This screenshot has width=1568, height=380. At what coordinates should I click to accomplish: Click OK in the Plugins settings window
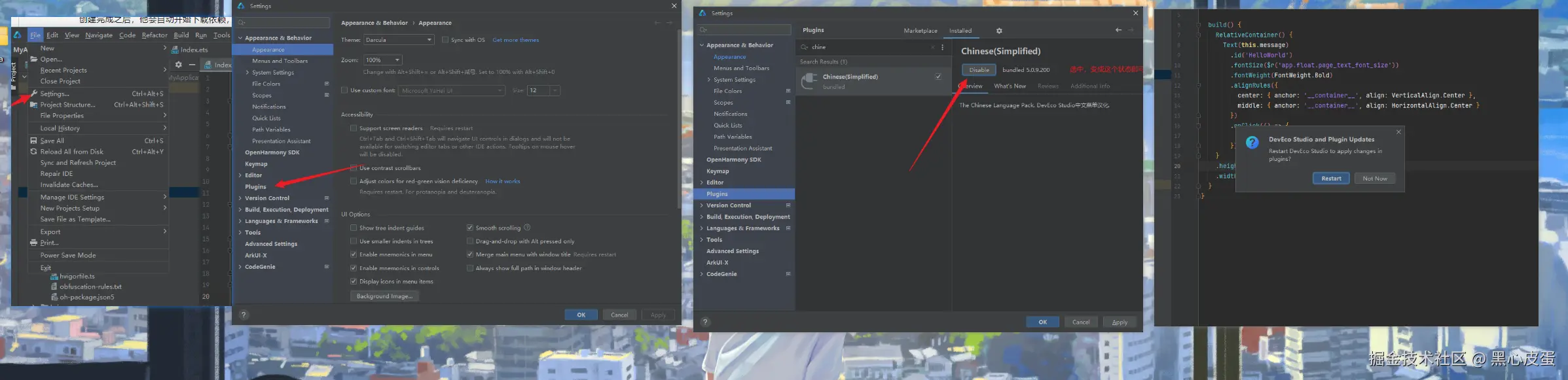[1042, 322]
